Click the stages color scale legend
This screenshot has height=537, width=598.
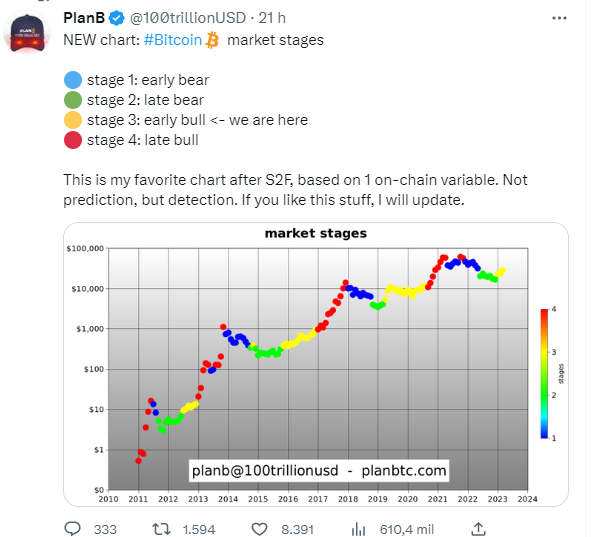549,373
